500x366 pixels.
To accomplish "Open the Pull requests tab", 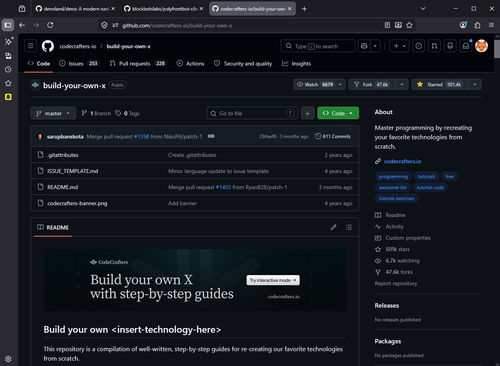I will coord(137,63).
